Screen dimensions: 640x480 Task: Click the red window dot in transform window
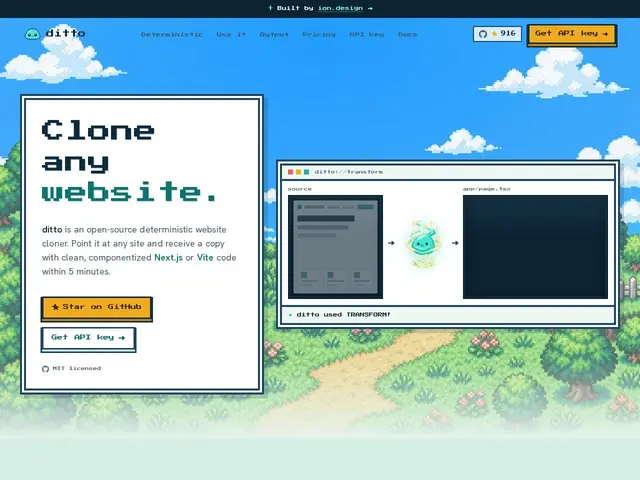click(291, 172)
